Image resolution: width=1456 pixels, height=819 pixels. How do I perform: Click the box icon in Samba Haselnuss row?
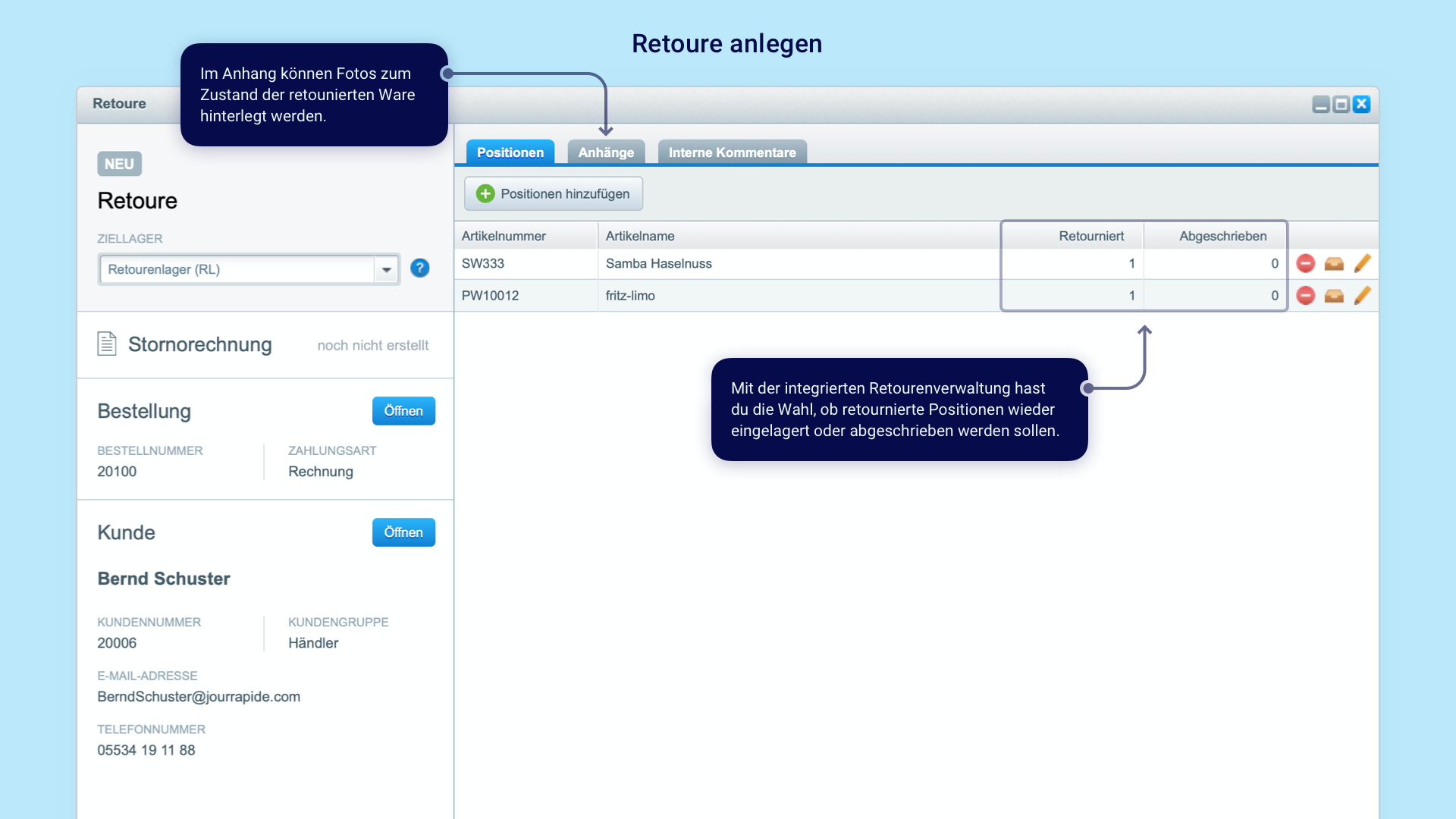[1334, 264]
